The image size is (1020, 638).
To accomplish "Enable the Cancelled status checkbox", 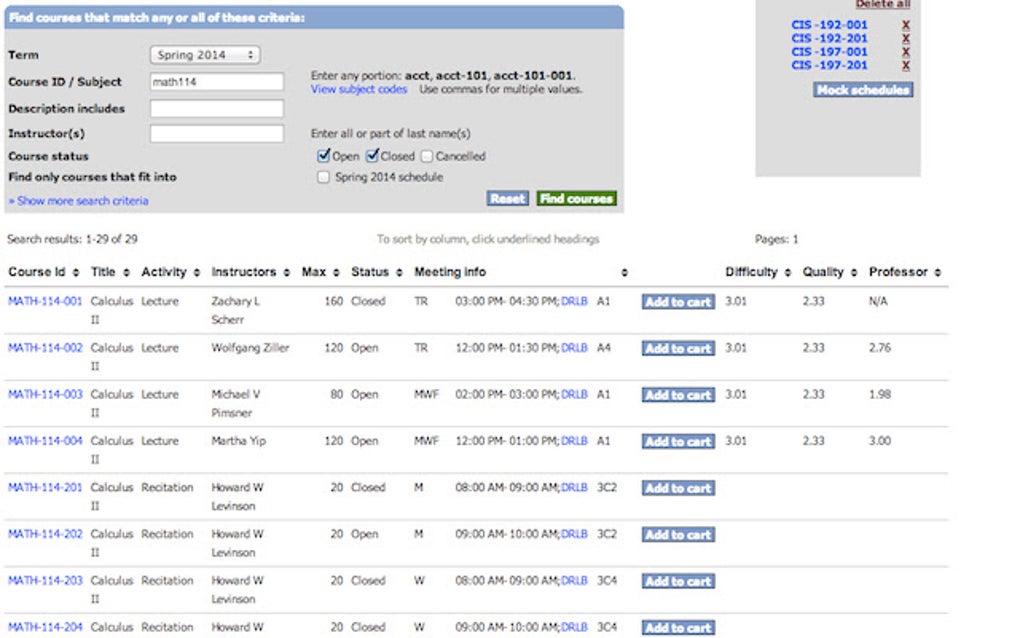I will [x=427, y=156].
